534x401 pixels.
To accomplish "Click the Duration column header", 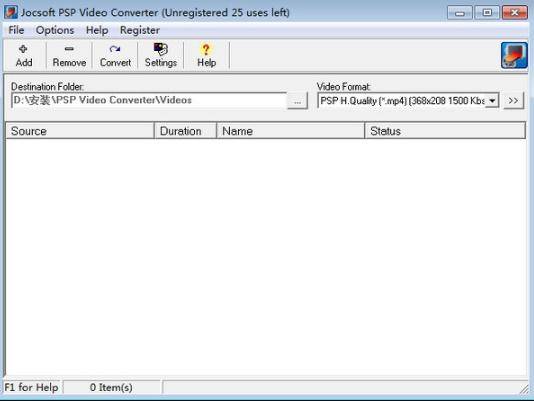I will [x=185, y=131].
